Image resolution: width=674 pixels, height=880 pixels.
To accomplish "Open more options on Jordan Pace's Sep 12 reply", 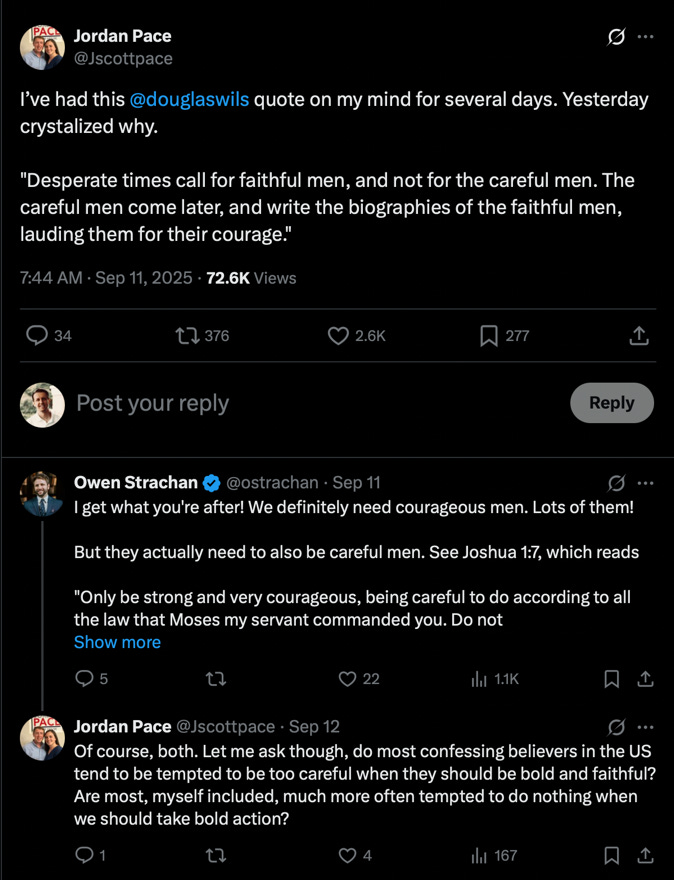I will (x=645, y=727).
